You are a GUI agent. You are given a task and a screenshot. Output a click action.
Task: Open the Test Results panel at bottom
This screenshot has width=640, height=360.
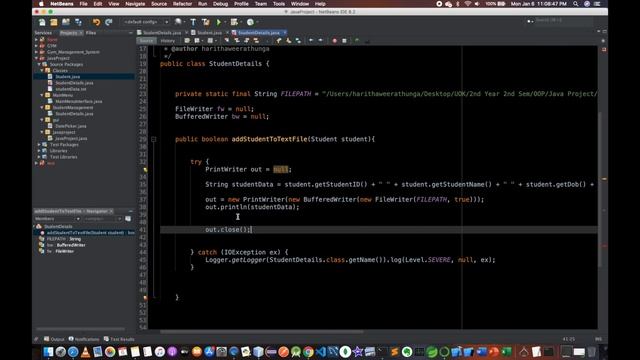point(119,339)
